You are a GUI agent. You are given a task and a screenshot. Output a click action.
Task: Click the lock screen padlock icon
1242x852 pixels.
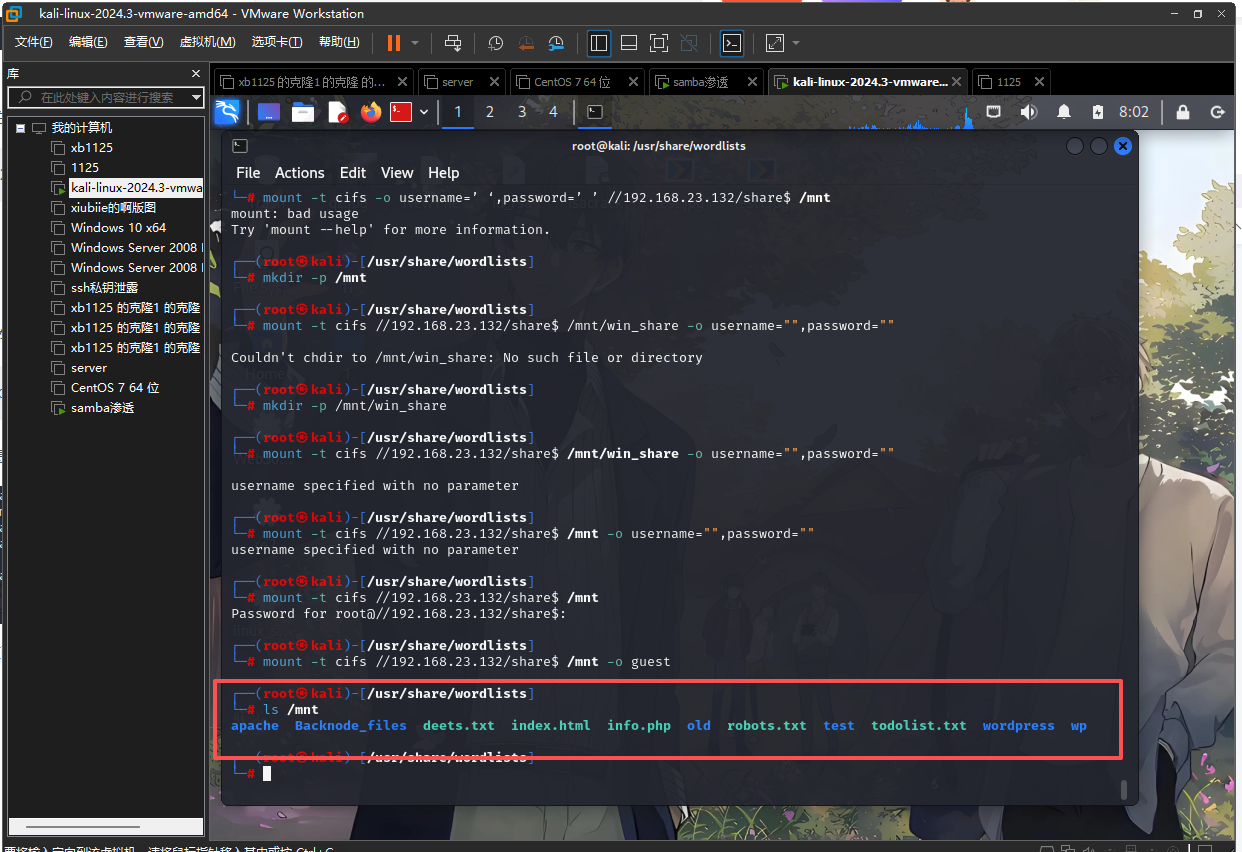coord(1183,112)
